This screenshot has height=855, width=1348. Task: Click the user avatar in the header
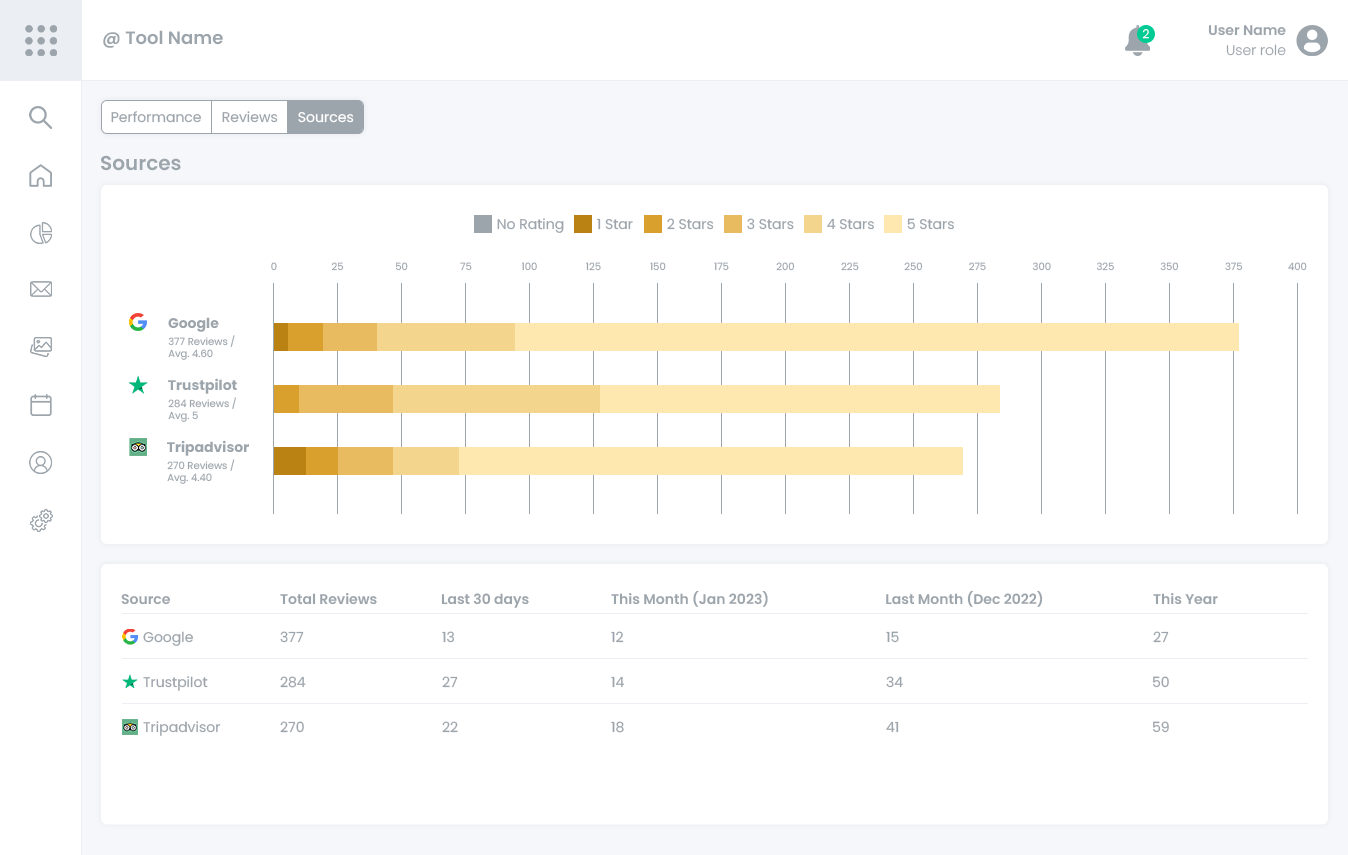[1312, 40]
